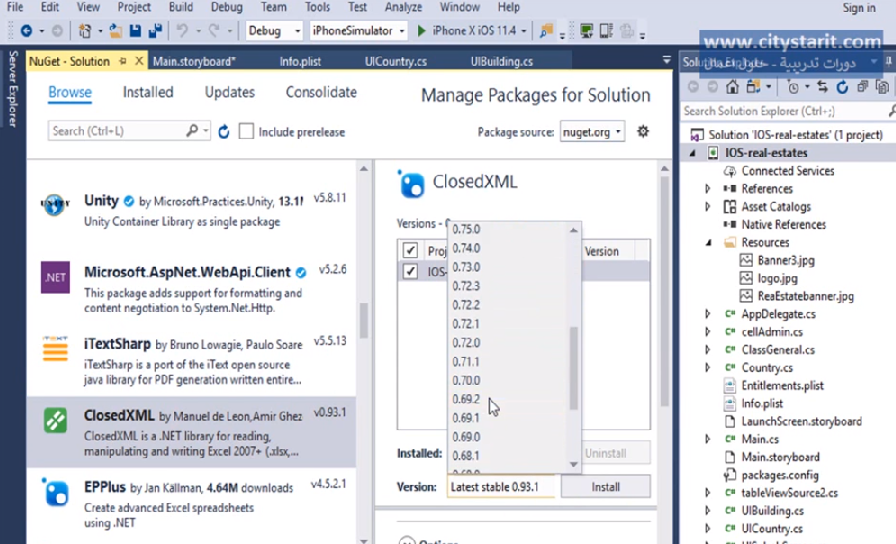Click the Open File toolbar icon
The width and height of the screenshot is (896, 544).
click(115, 31)
